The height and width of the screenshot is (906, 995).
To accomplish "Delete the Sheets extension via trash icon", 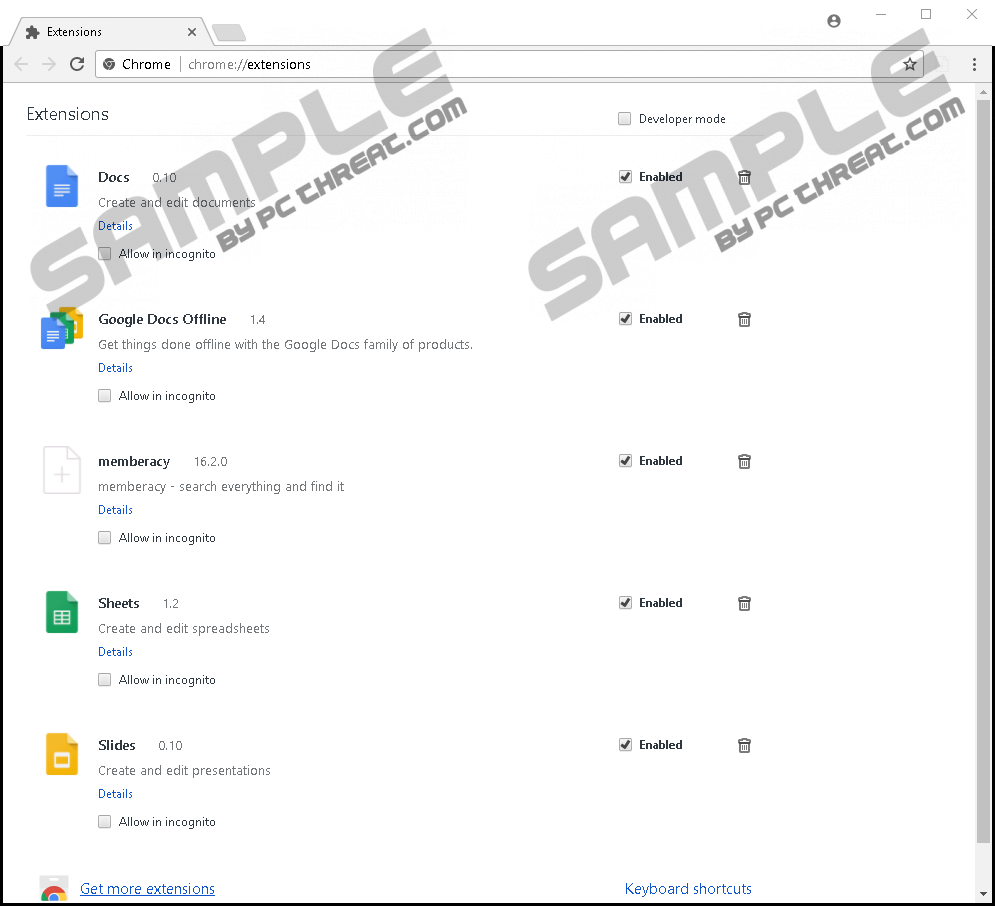I will pyautogui.click(x=744, y=603).
